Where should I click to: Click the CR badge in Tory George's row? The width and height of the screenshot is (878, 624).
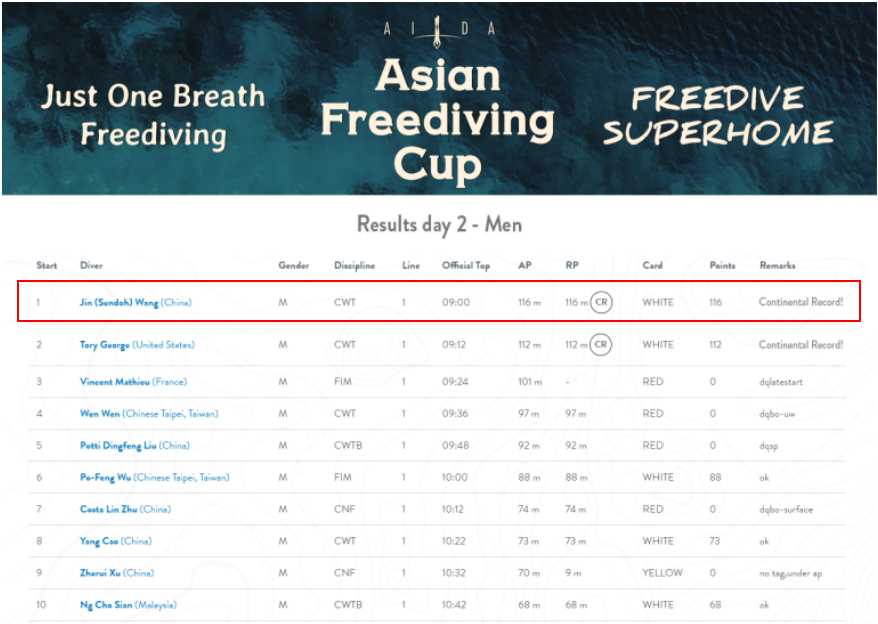(x=600, y=345)
